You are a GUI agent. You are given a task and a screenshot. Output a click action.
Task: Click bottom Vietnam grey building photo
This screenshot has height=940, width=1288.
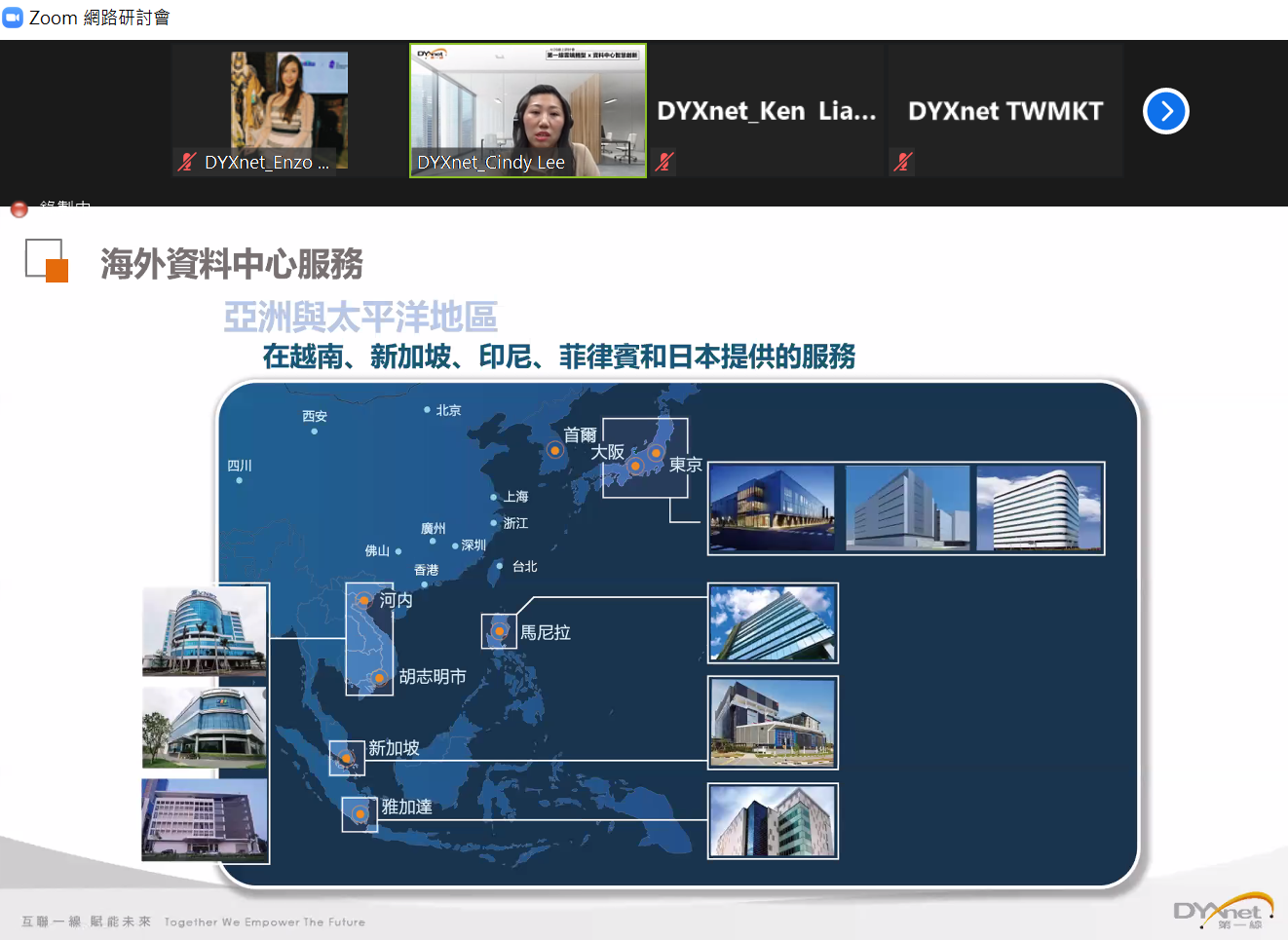[x=205, y=819]
